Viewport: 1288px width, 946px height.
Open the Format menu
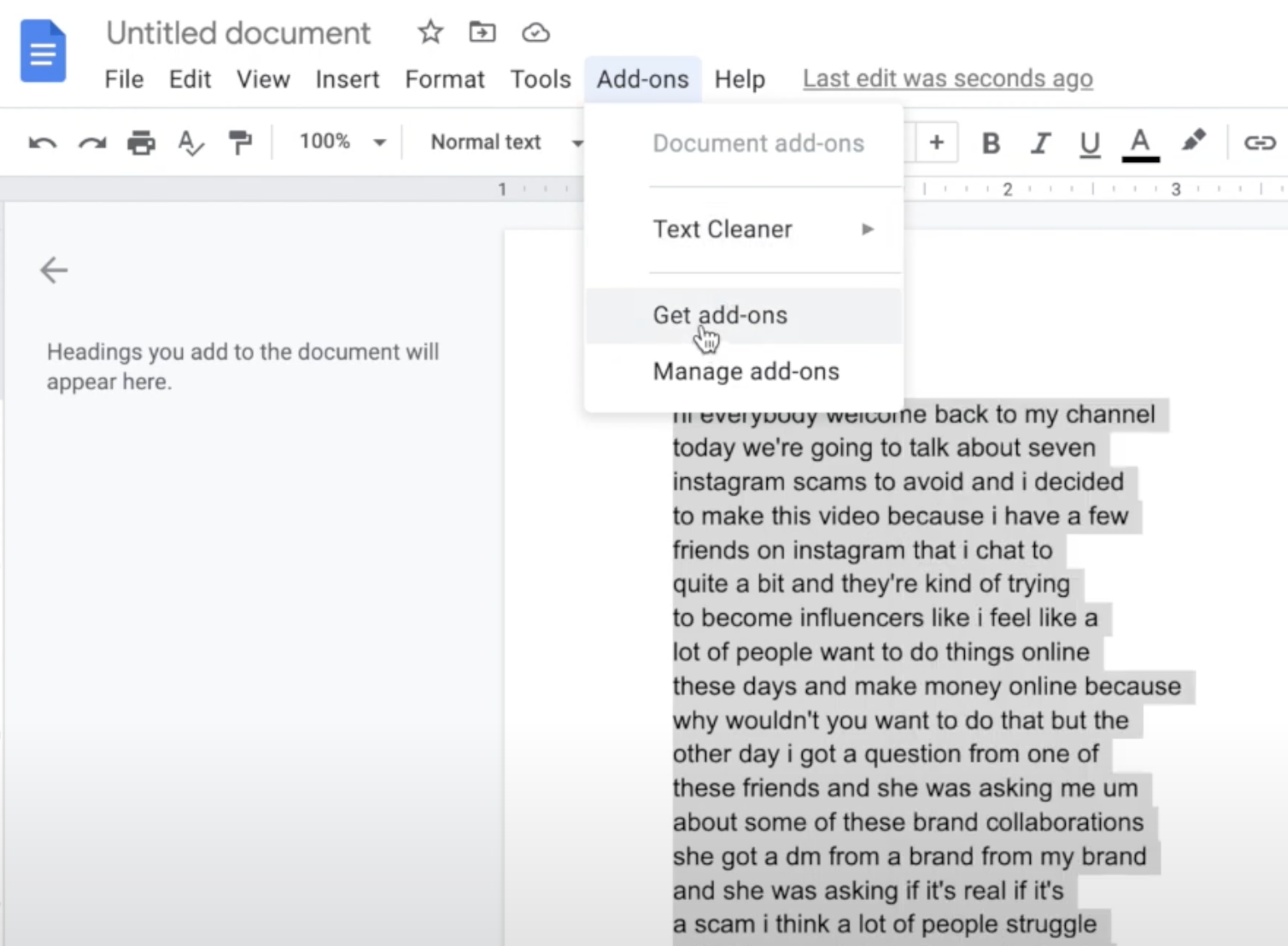(444, 79)
